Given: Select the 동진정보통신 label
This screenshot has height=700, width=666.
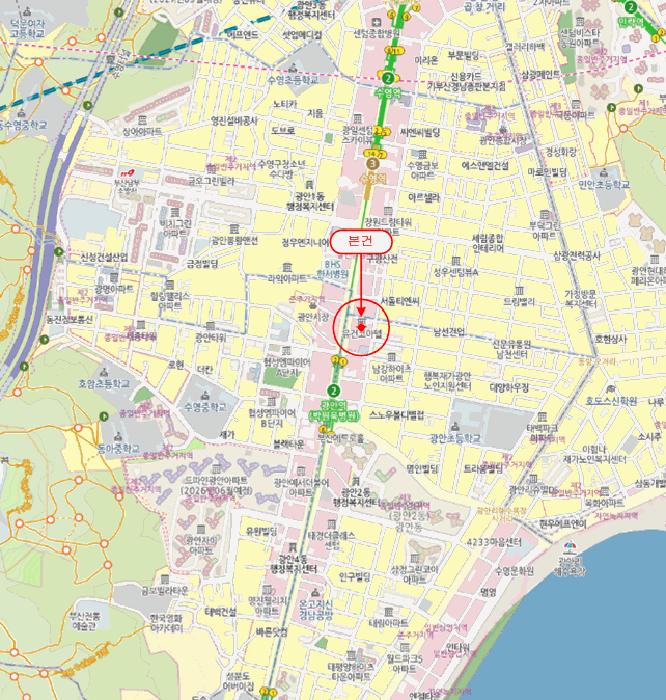Looking at the screenshot, I should tap(70, 320).
